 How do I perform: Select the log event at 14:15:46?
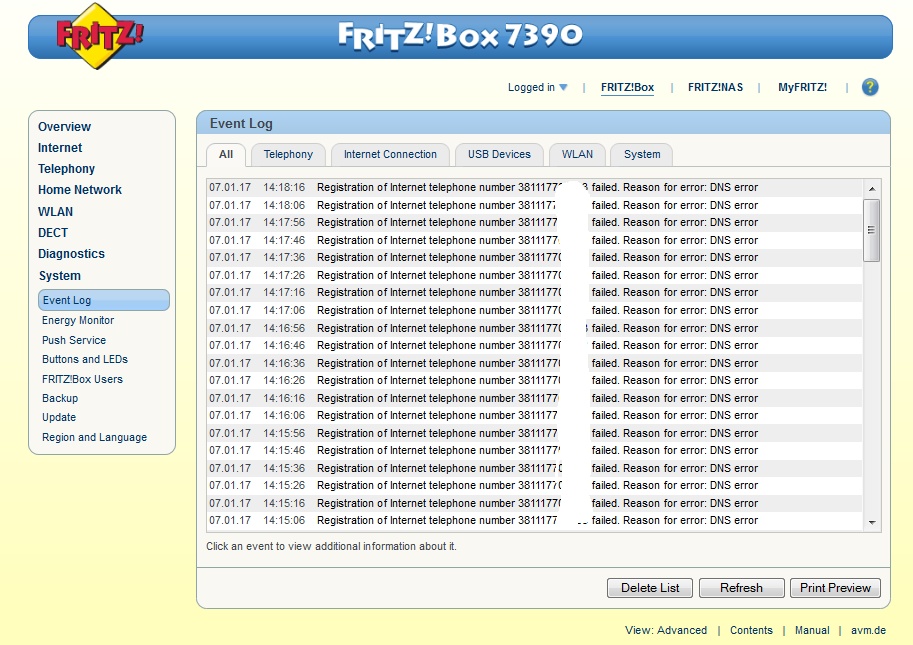point(535,450)
